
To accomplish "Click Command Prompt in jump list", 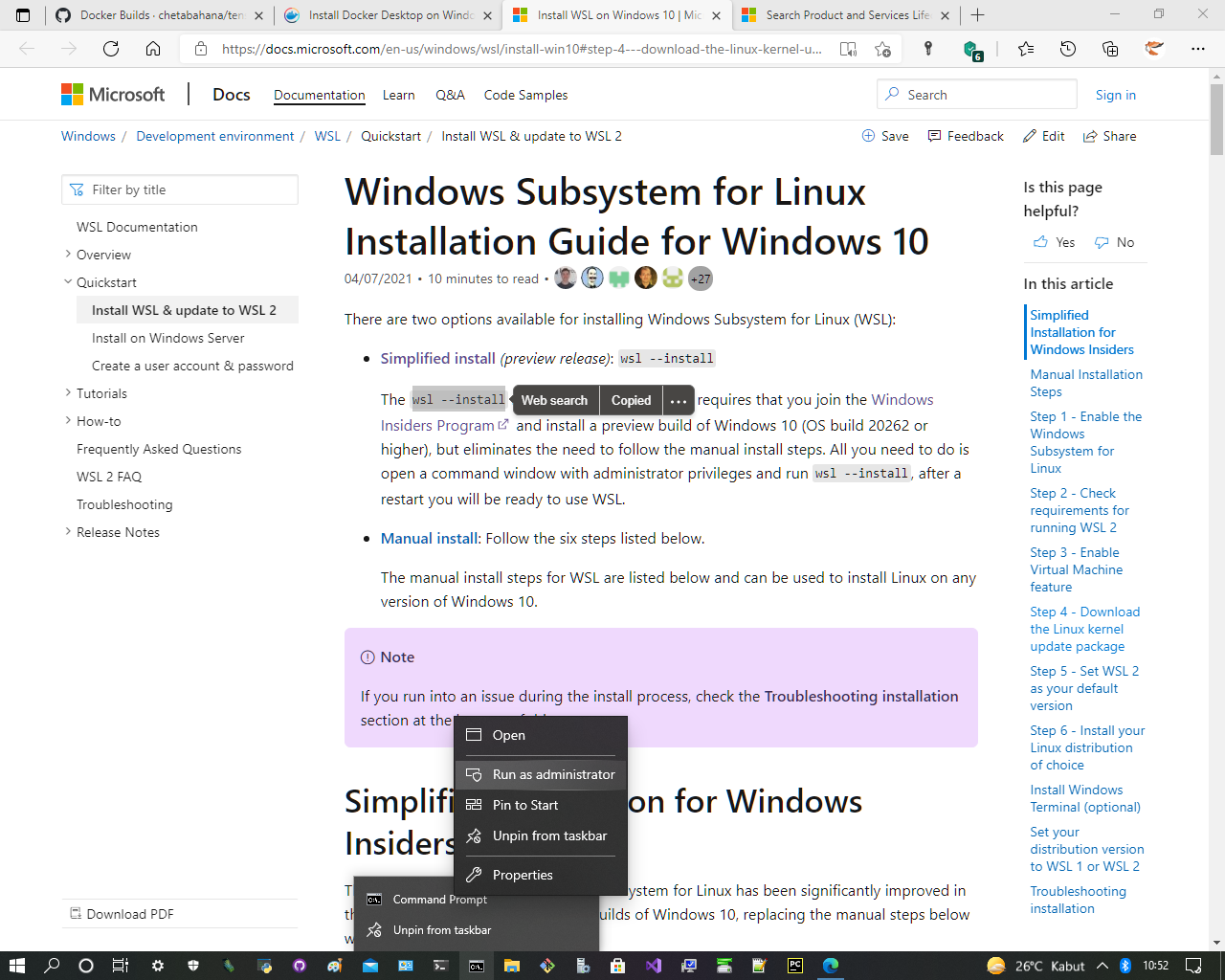I will (439, 900).
